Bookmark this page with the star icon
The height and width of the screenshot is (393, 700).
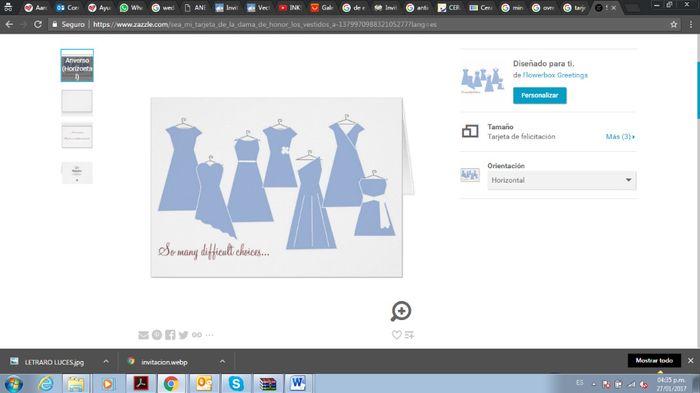674,25
